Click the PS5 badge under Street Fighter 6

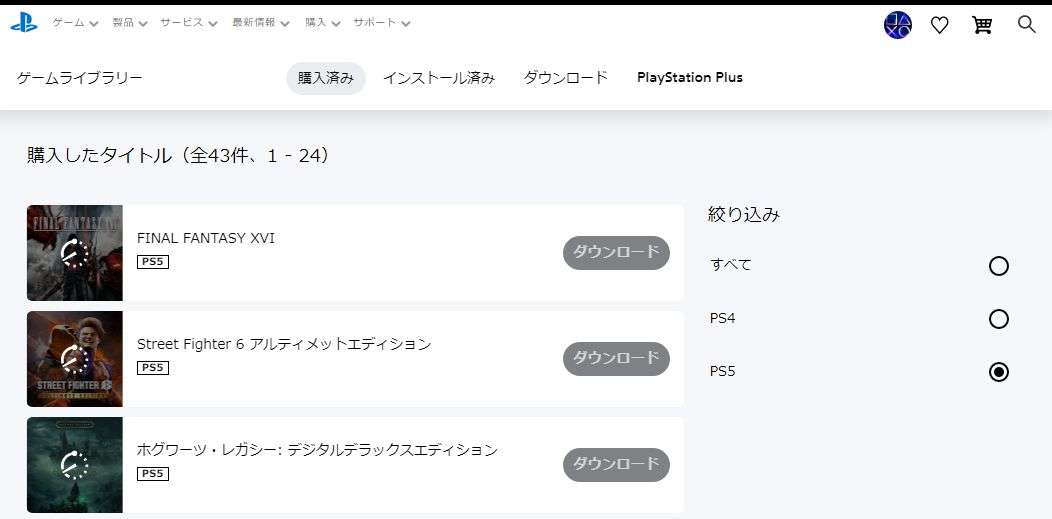(152, 368)
